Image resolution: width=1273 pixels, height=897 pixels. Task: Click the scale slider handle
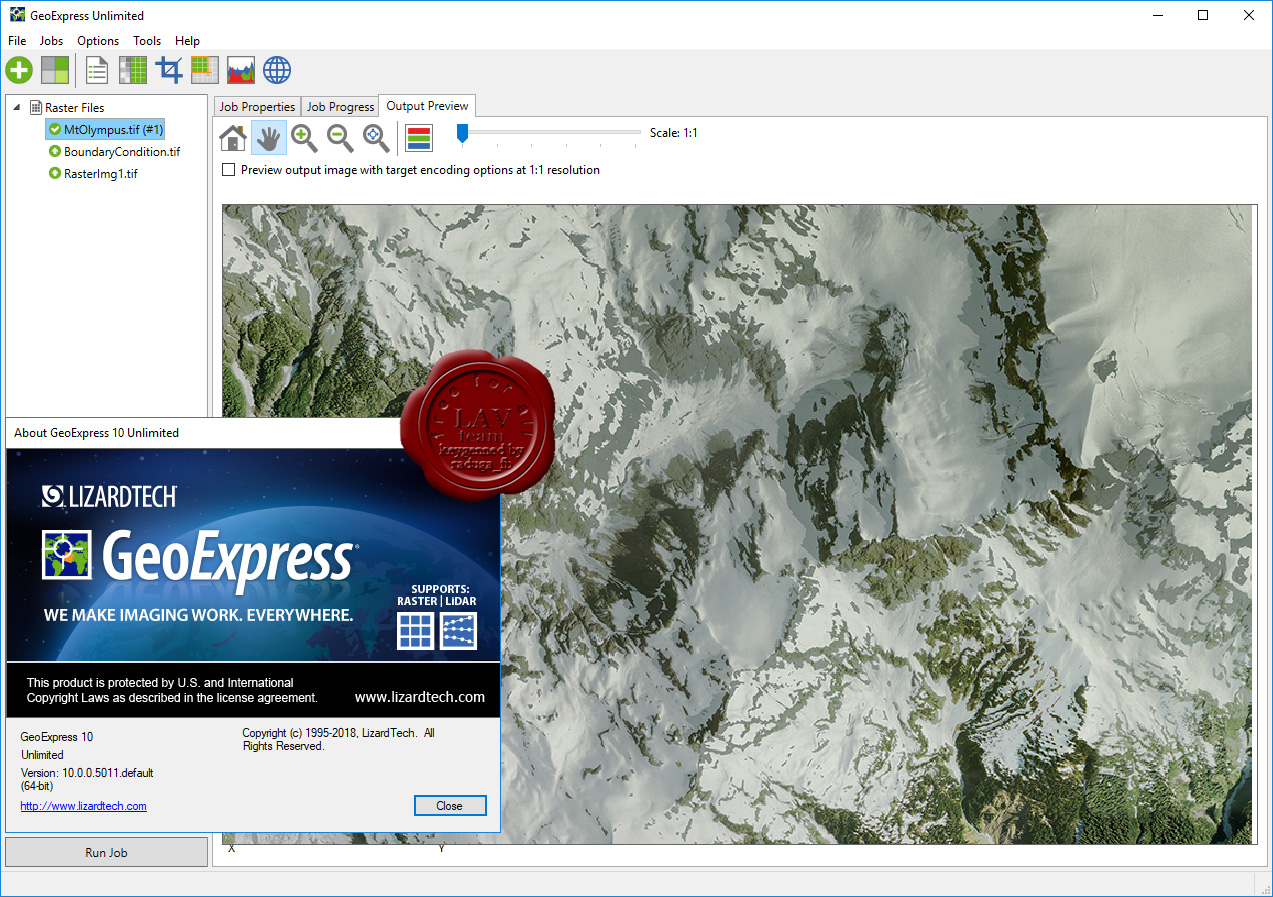(461, 133)
